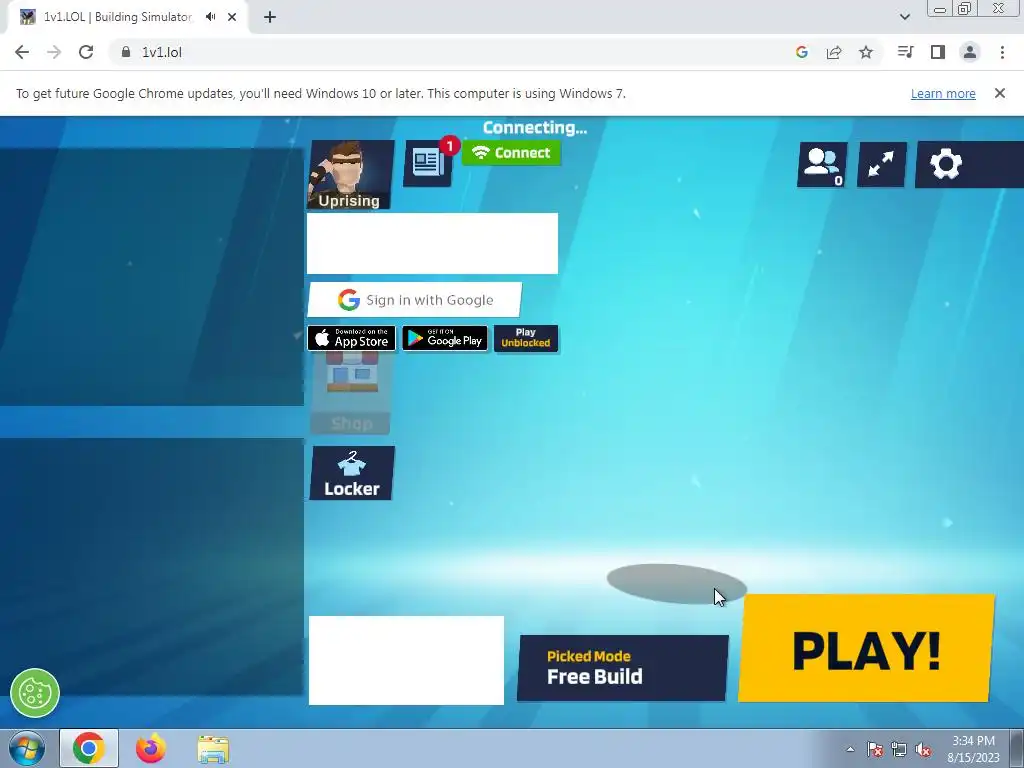Click the Connecting... status text
This screenshot has height=768, width=1024.
click(535, 127)
